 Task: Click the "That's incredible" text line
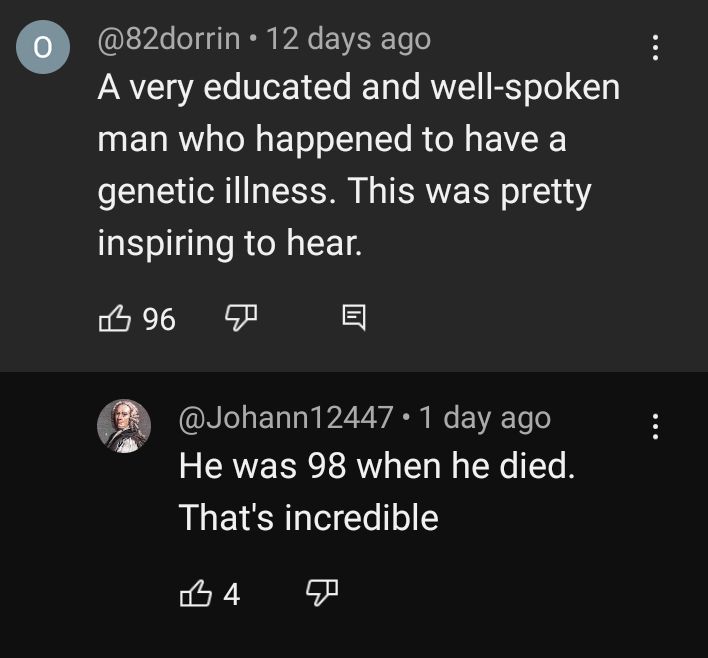tap(308, 517)
